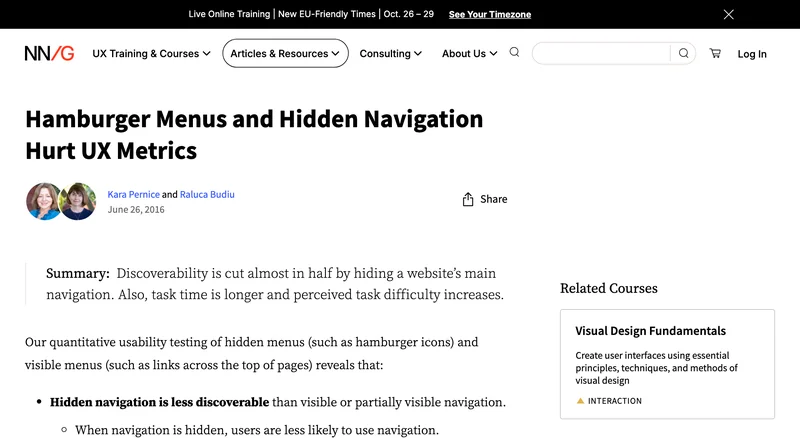Open the About Us dropdown
This screenshot has height=438, width=800.
[x=469, y=54]
